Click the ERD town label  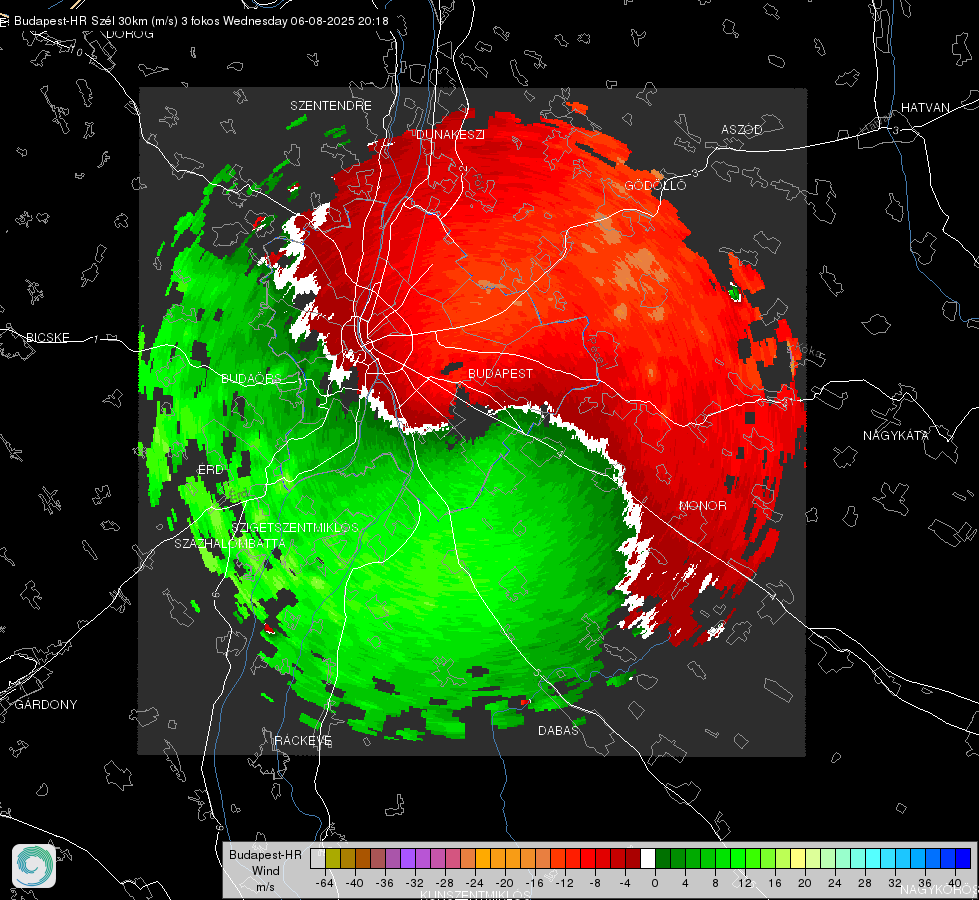click(210, 470)
